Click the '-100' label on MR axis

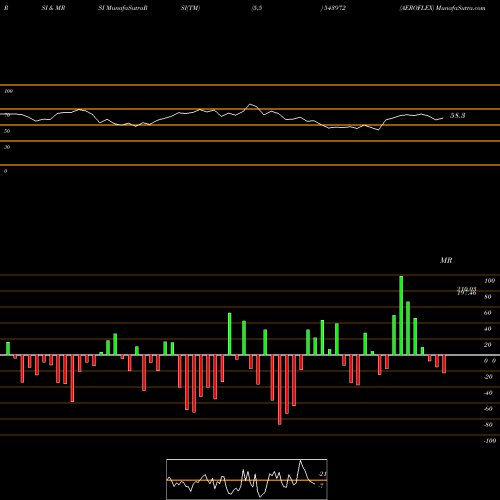tap(490, 441)
